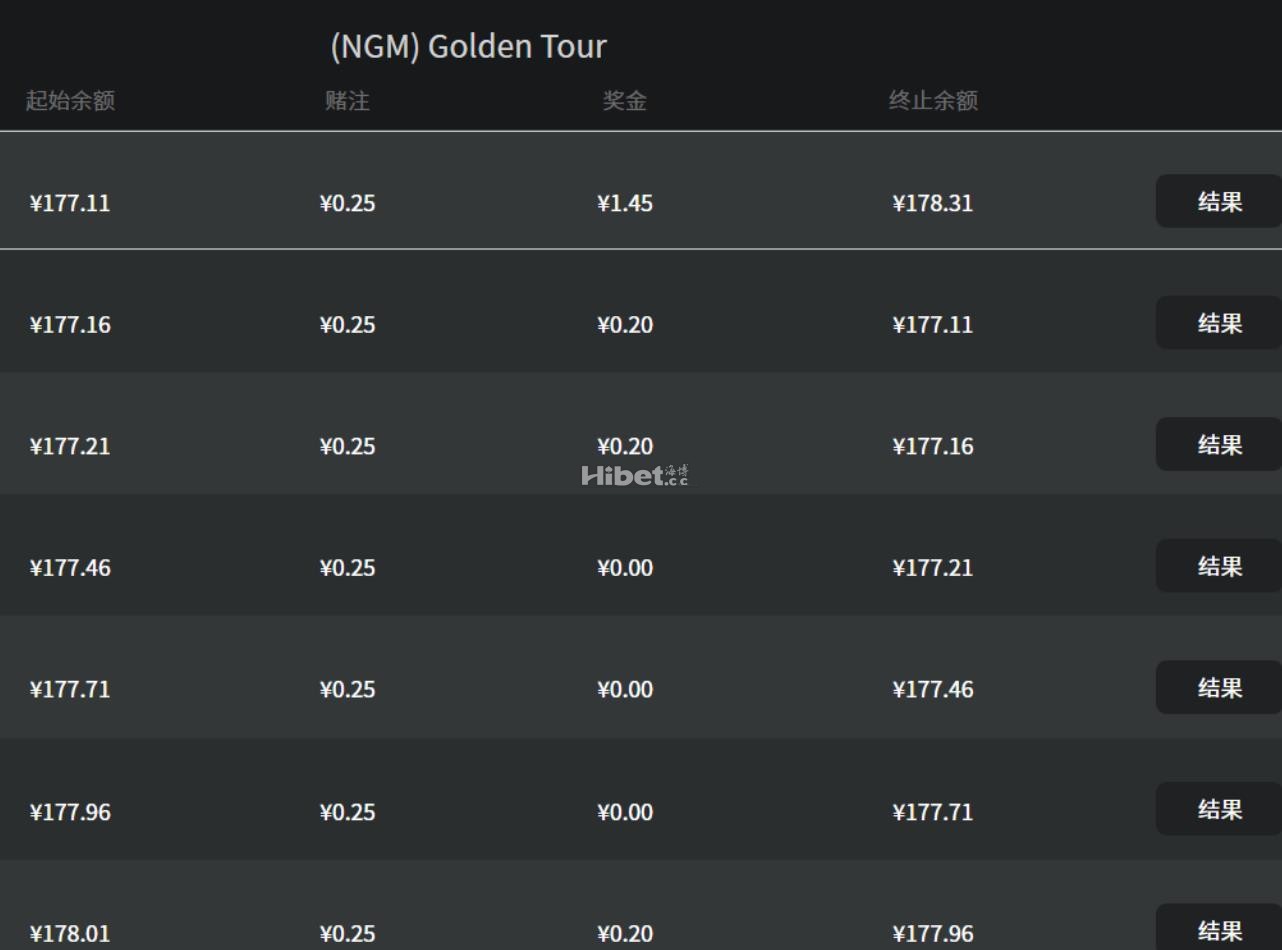Select the ¥1.45 prize amount
The image size is (1282, 950).
[625, 203]
